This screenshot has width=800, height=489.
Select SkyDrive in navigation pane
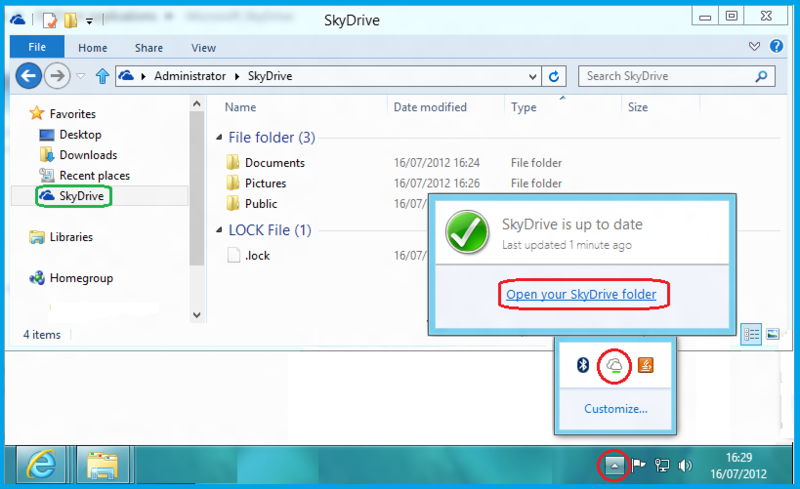tap(81, 196)
